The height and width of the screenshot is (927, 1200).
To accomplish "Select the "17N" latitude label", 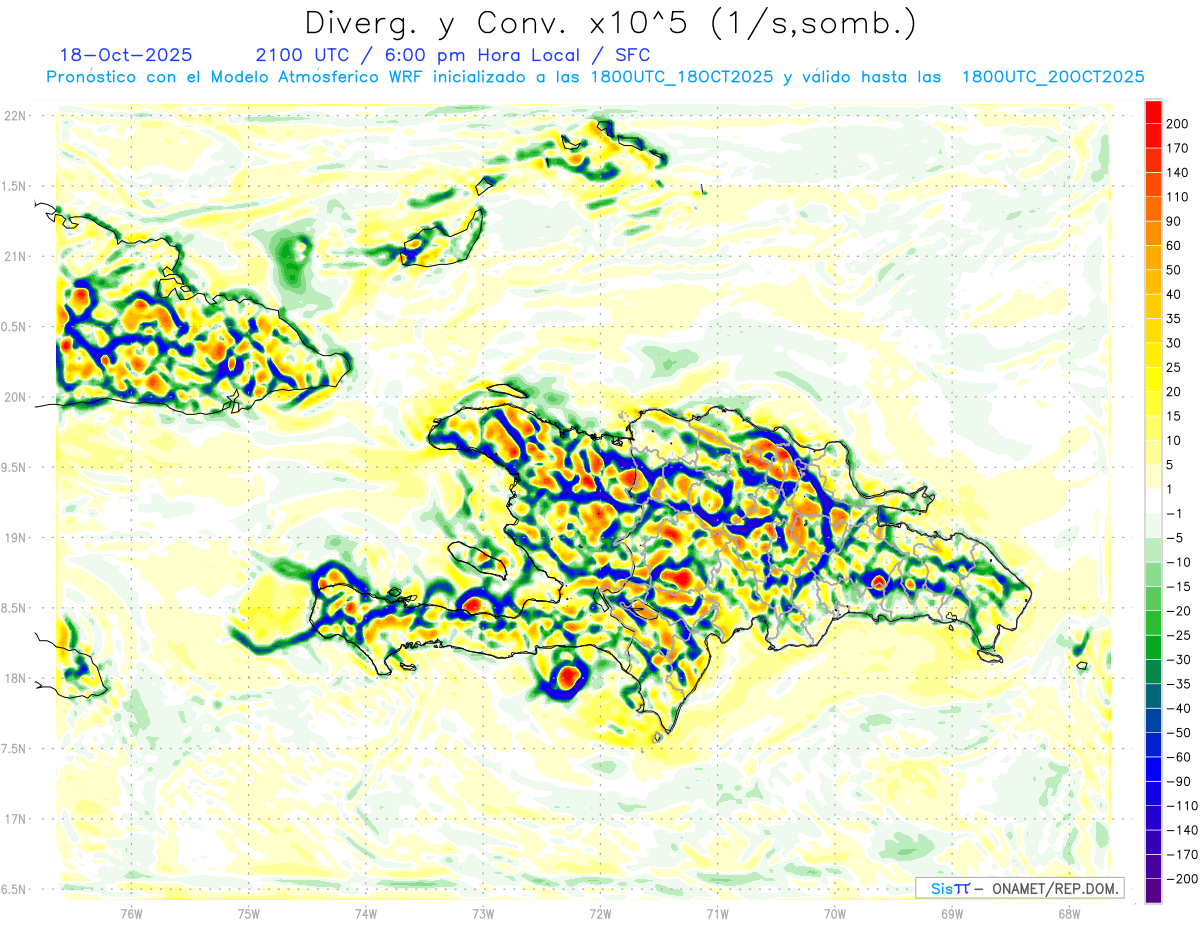I will coord(14,819).
